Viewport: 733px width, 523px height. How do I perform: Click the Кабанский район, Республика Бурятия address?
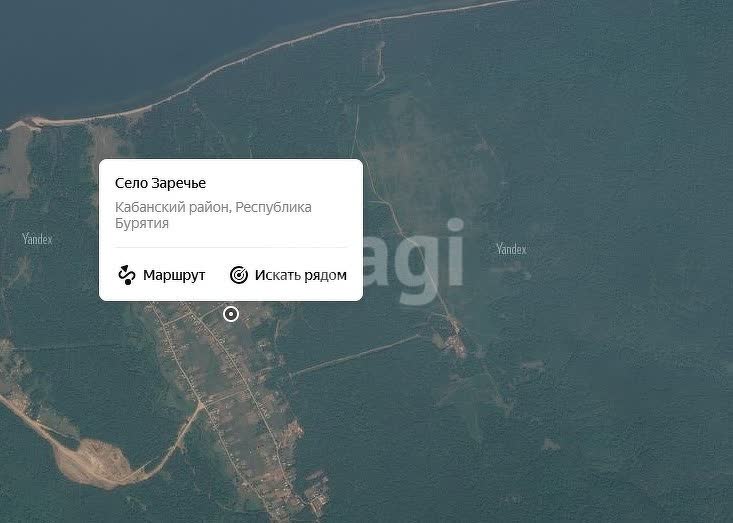[x=213, y=215]
